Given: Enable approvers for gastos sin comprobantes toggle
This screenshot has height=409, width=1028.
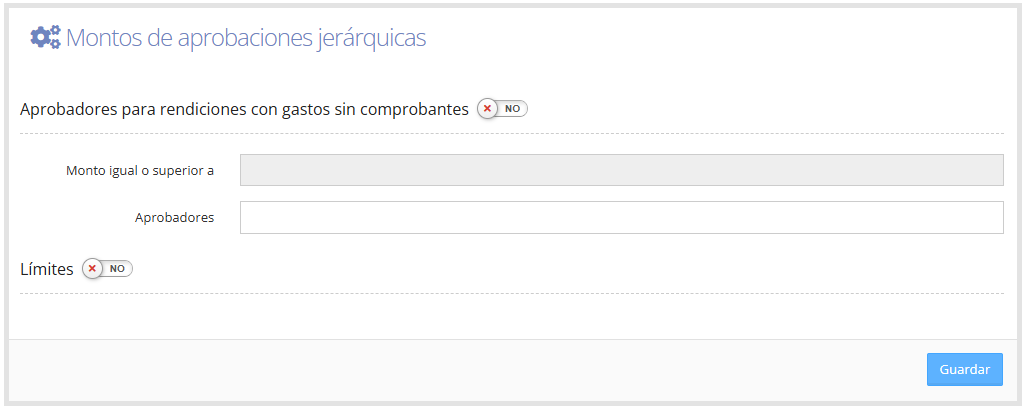Looking at the screenshot, I should (x=503, y=109).
